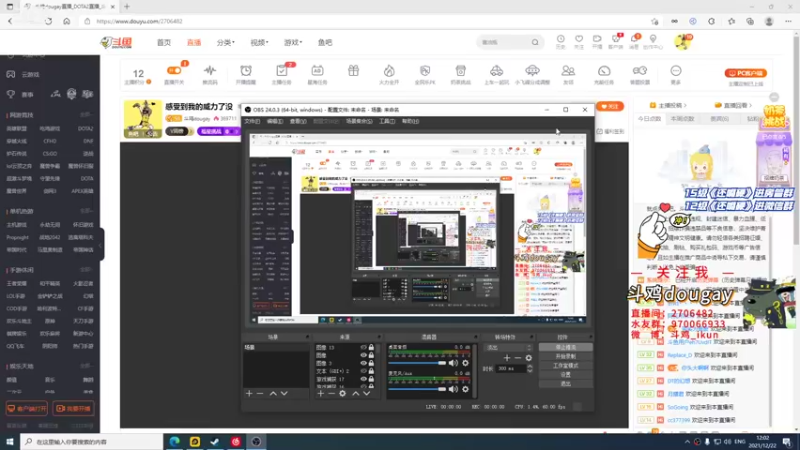800x450 pixels.
Task: Click the search magnifier in Douyu search box
Action: click(535, 42)
